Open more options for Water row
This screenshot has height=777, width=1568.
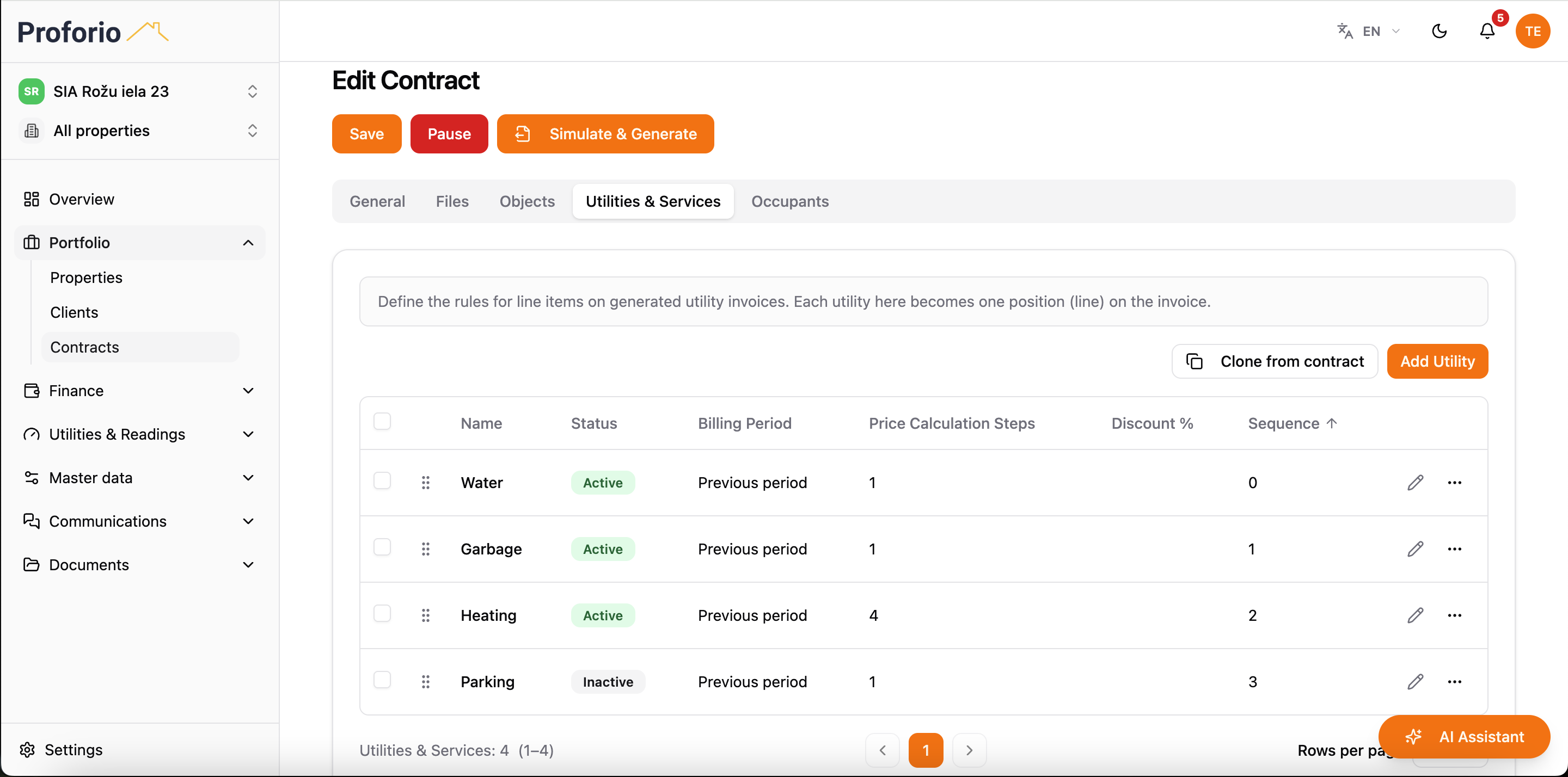click(x=1455, y=483)
